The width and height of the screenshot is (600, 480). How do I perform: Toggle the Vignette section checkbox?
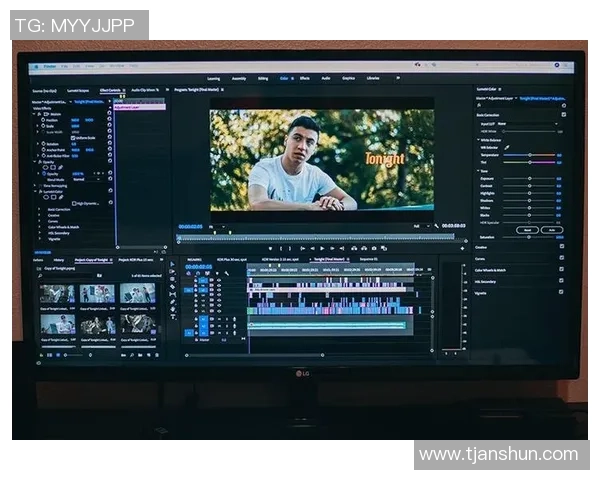(x=562, y=293)
